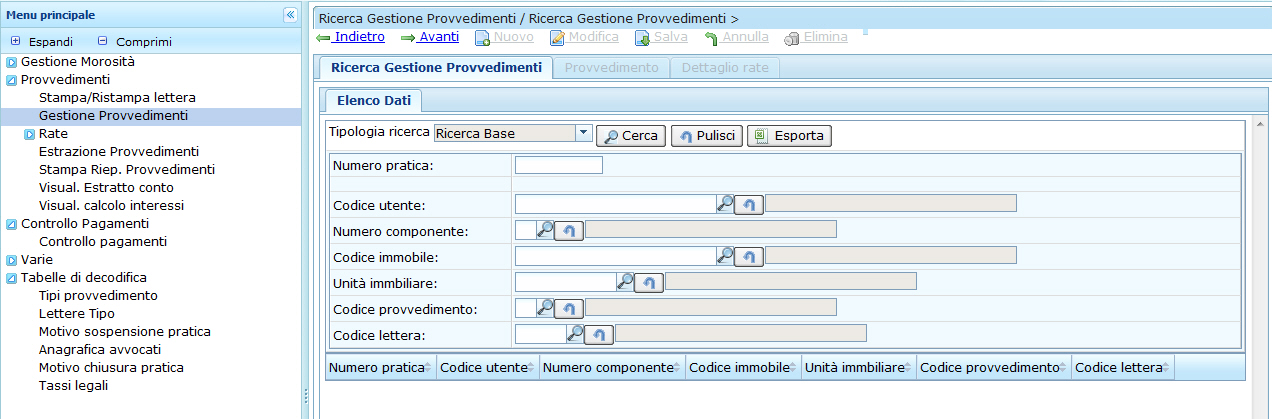The width and height of the screenshot is (1272, 419).
Task: Sort by Numero componente column header
Action: click(613, 368)
